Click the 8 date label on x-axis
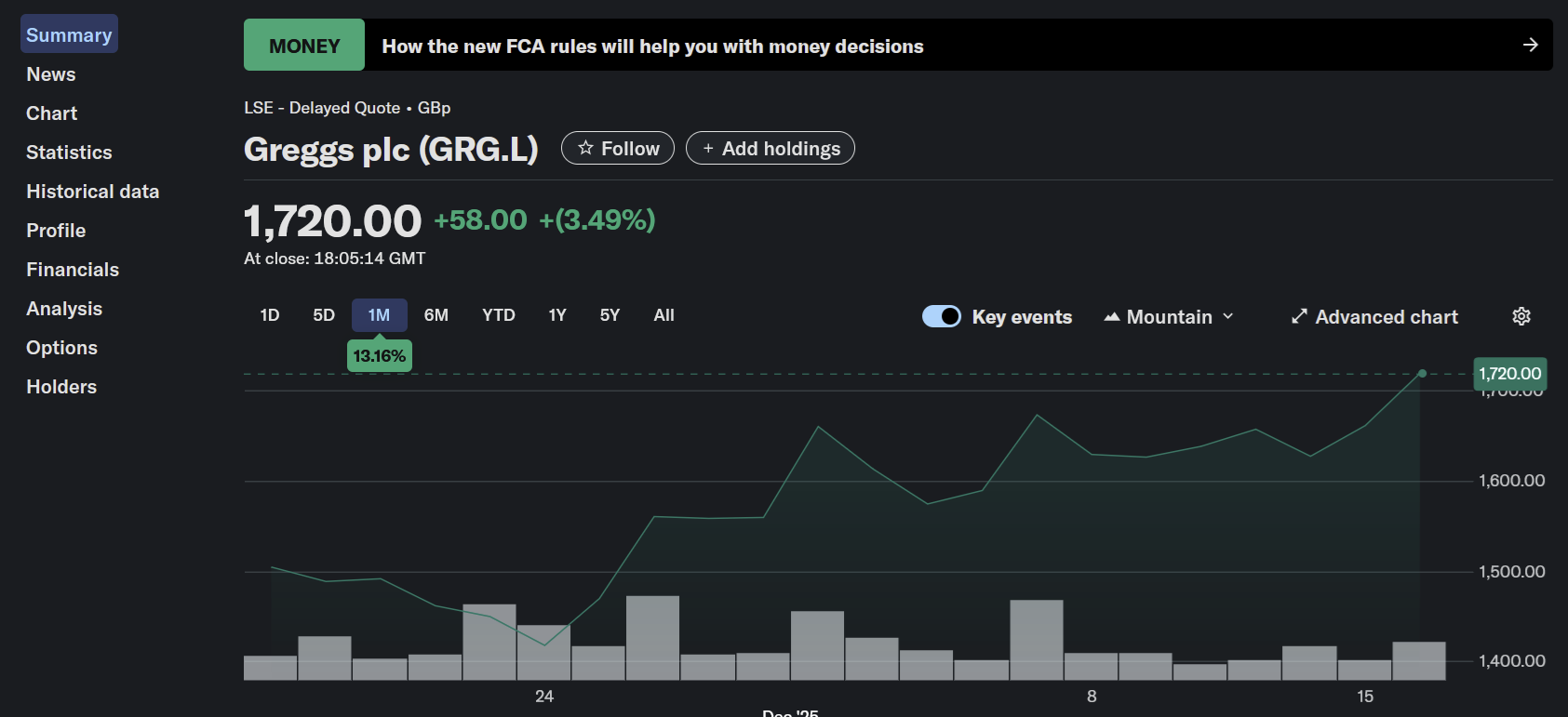The width and height of the screenshot is (1568, 717). pos(1092,697)
